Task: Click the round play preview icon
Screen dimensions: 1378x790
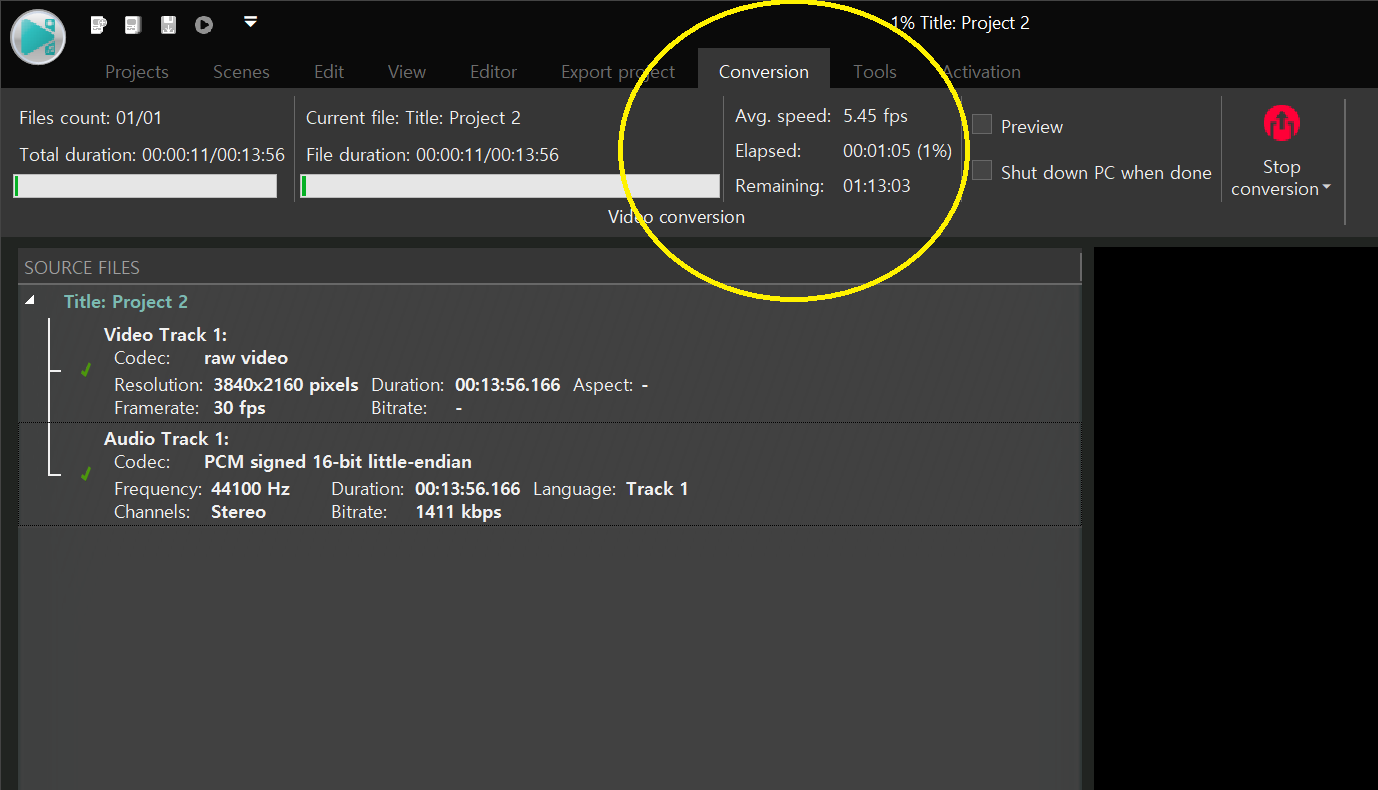Action: 204,25
